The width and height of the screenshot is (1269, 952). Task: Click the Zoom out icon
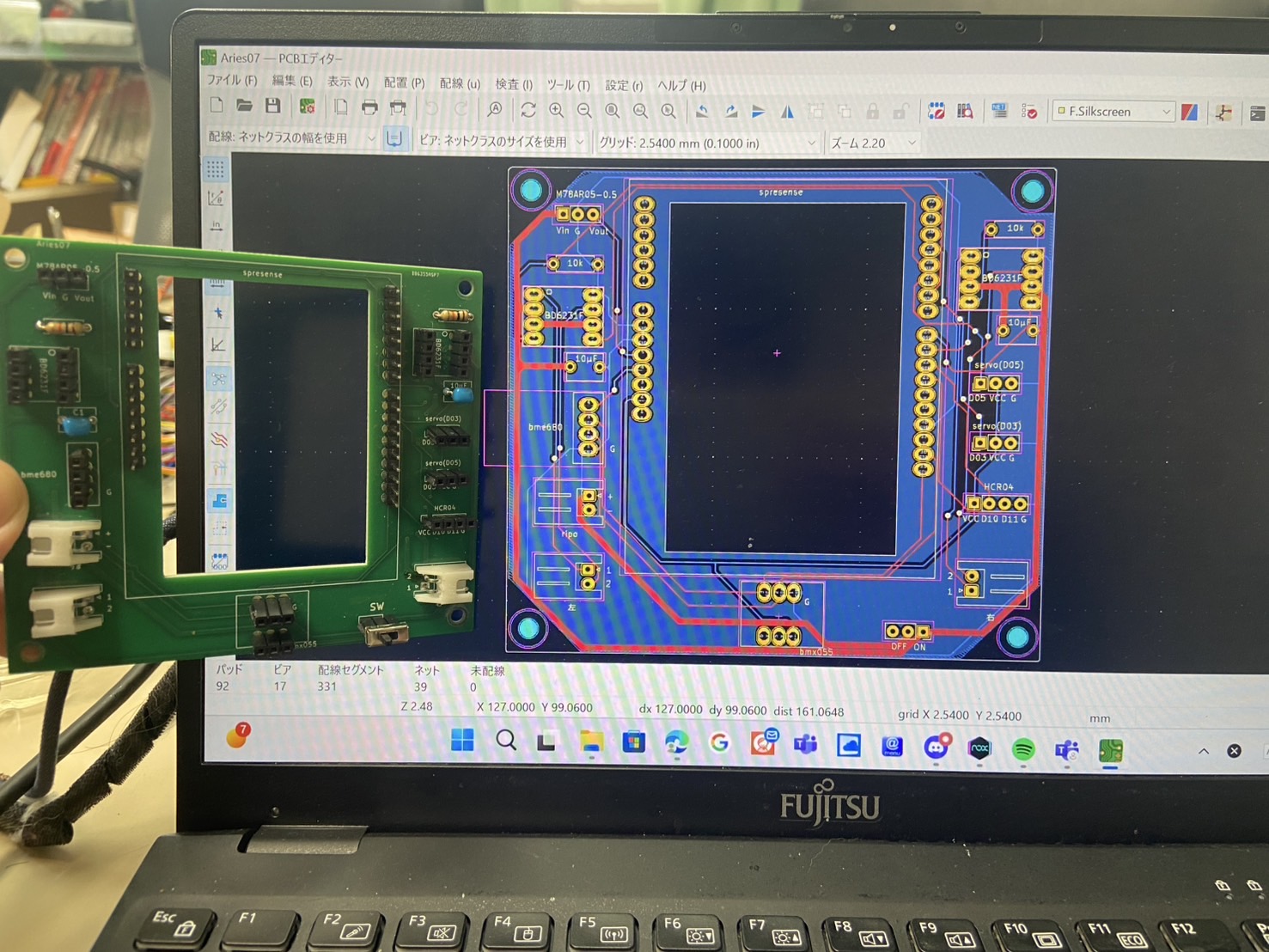[x=584, y=111]
